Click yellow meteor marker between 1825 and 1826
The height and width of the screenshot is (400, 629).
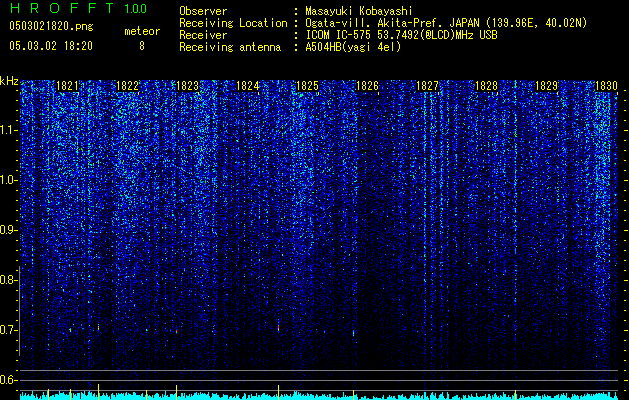(x=353, y=394)
